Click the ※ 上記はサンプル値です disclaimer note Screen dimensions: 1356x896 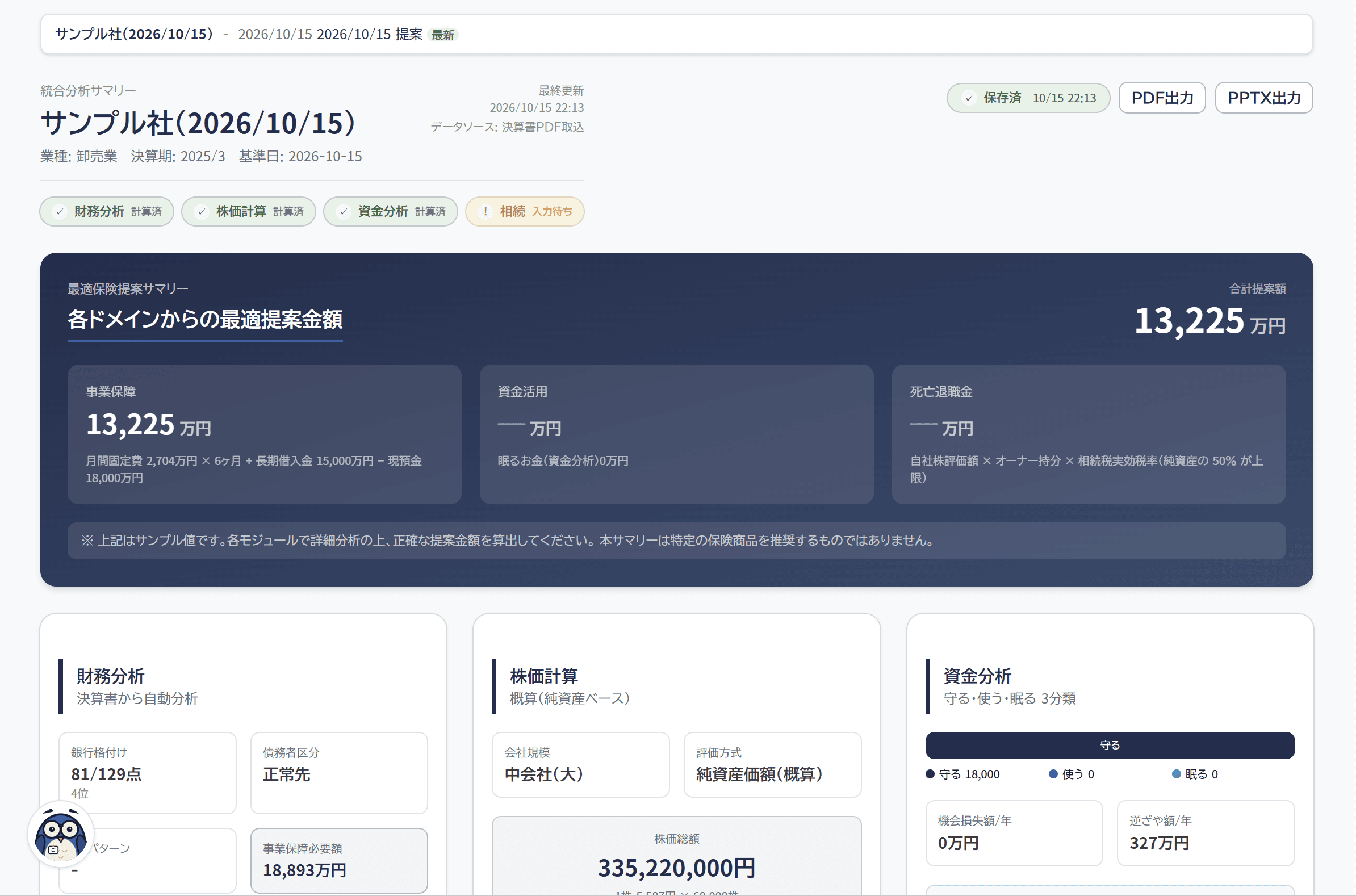tap(676, 541)
